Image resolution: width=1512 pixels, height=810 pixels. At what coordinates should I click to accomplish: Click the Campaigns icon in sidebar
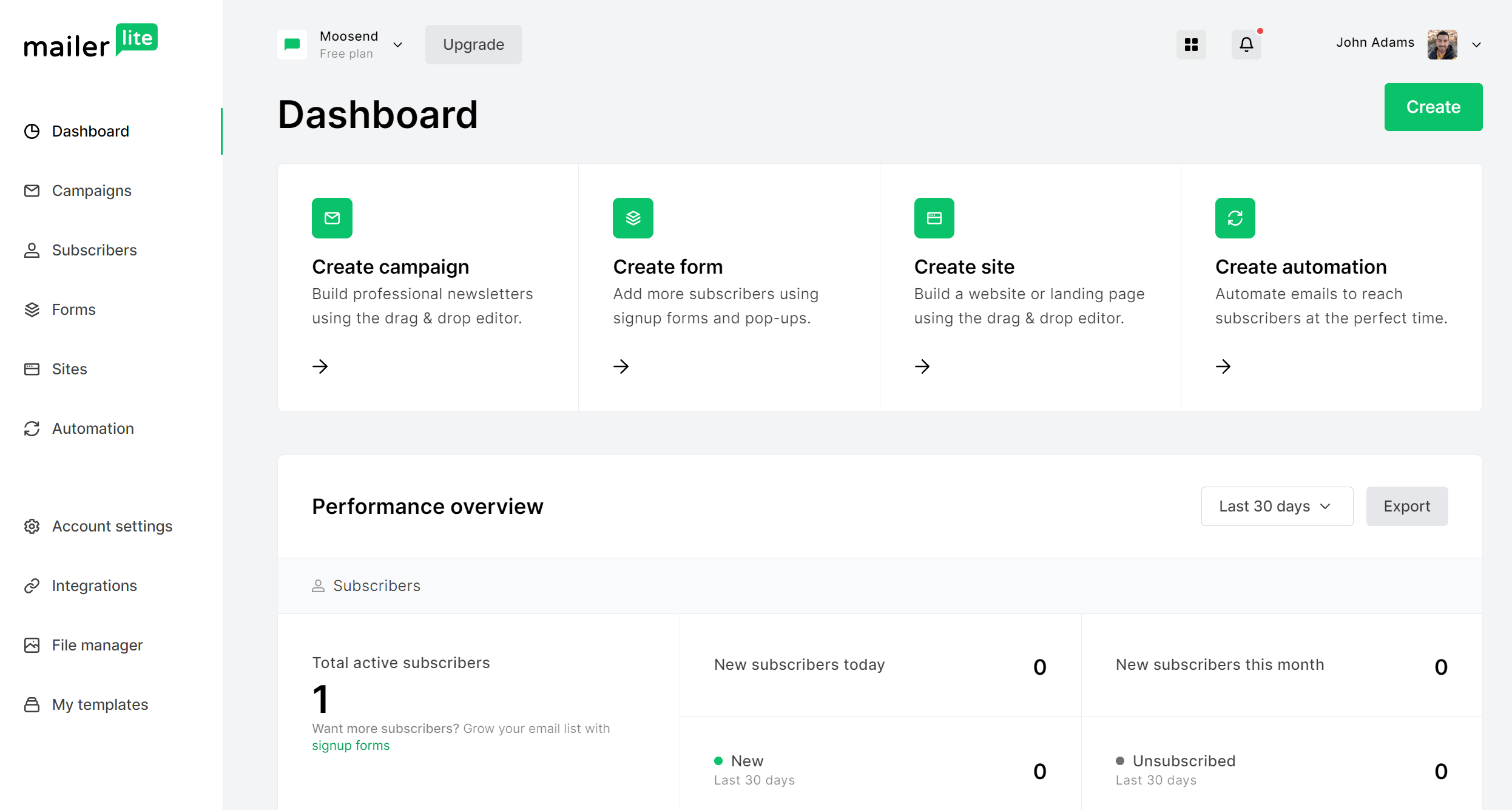click(32, 190)
